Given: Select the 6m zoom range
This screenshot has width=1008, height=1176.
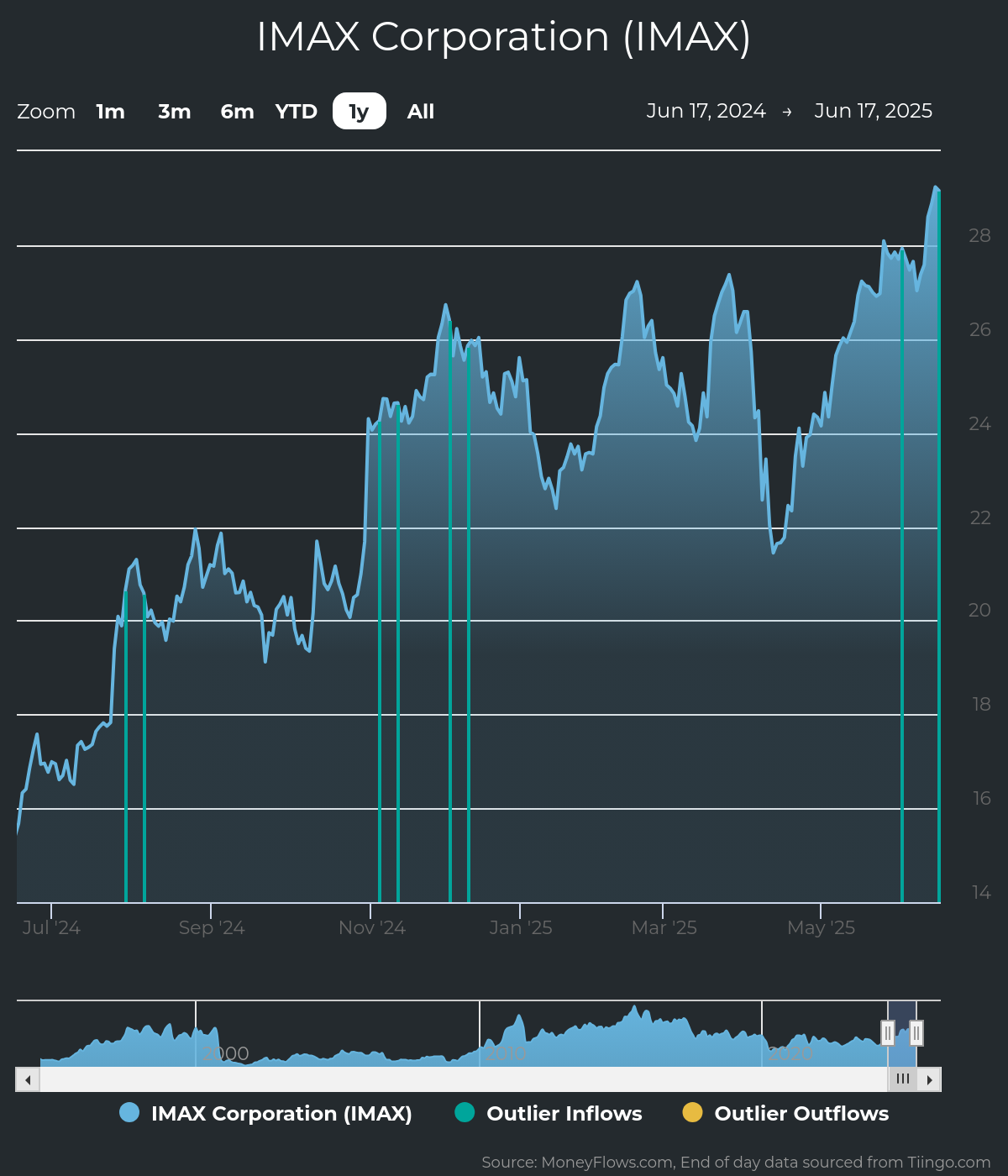Looking at the screenshot, I should click(237, 112).
